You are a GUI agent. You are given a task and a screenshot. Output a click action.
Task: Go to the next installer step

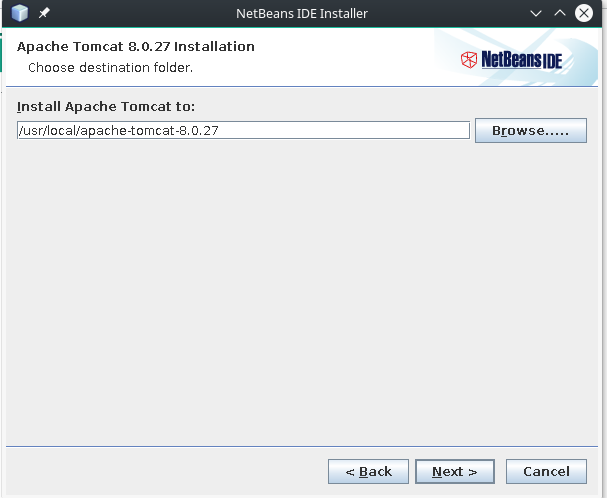click(x=455, y=471)
